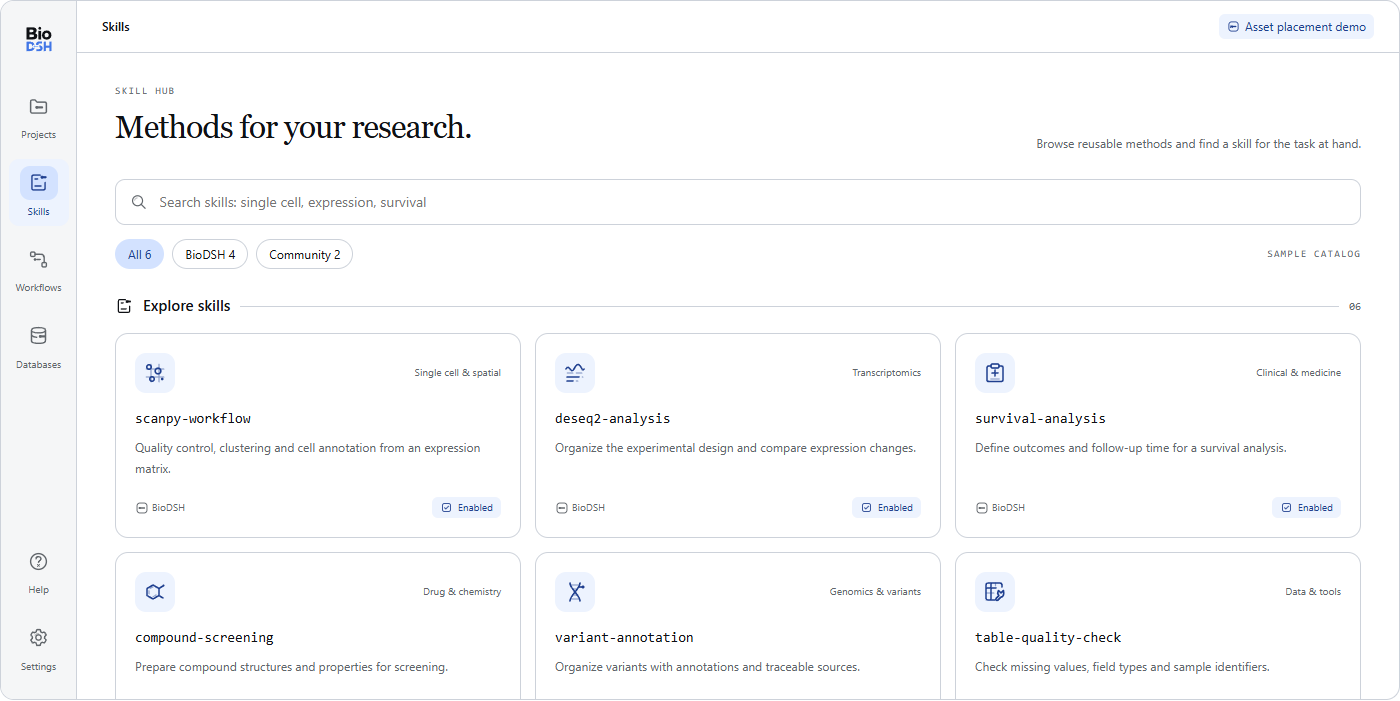Open the compound-screening skill title
This screenshot has height=701, width=1400.
[x=204, y=638]
